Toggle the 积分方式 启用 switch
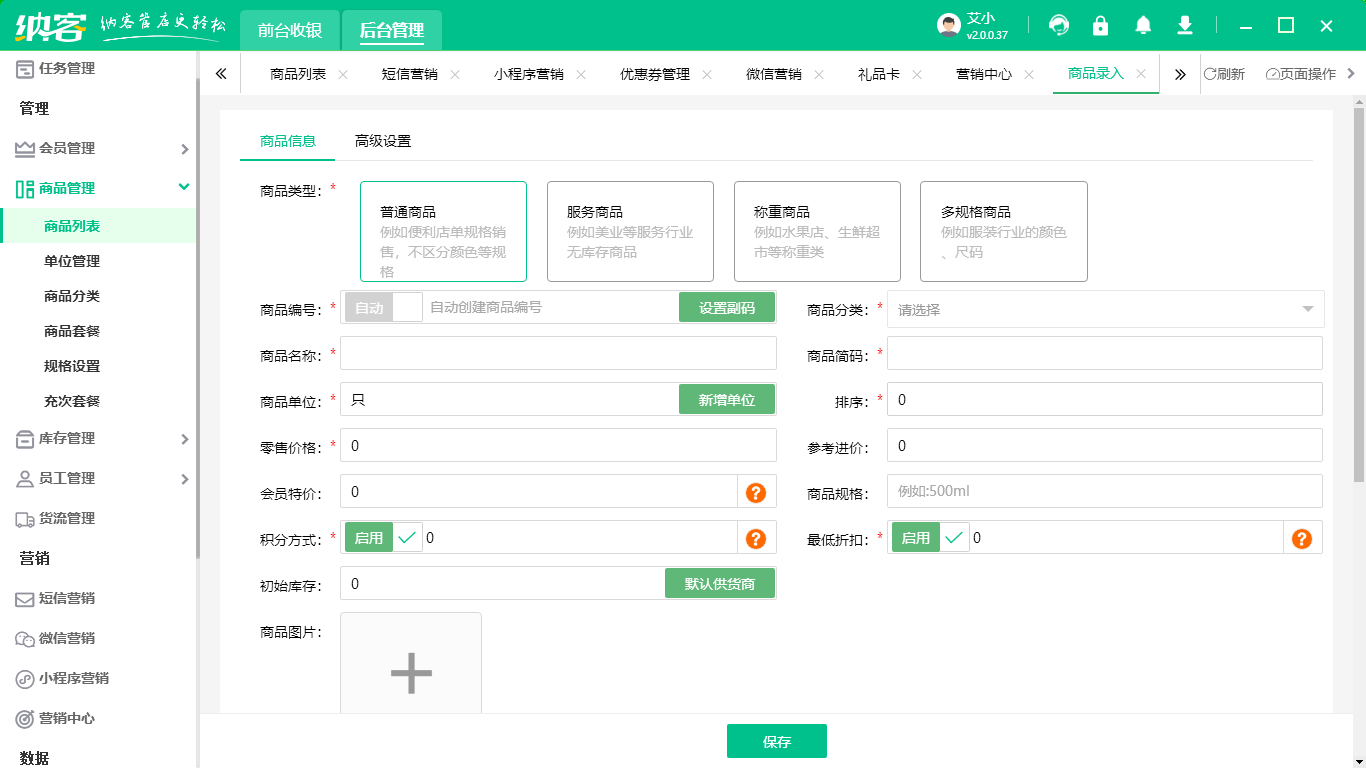The image size is (1366, 768). tap(384, 538)
